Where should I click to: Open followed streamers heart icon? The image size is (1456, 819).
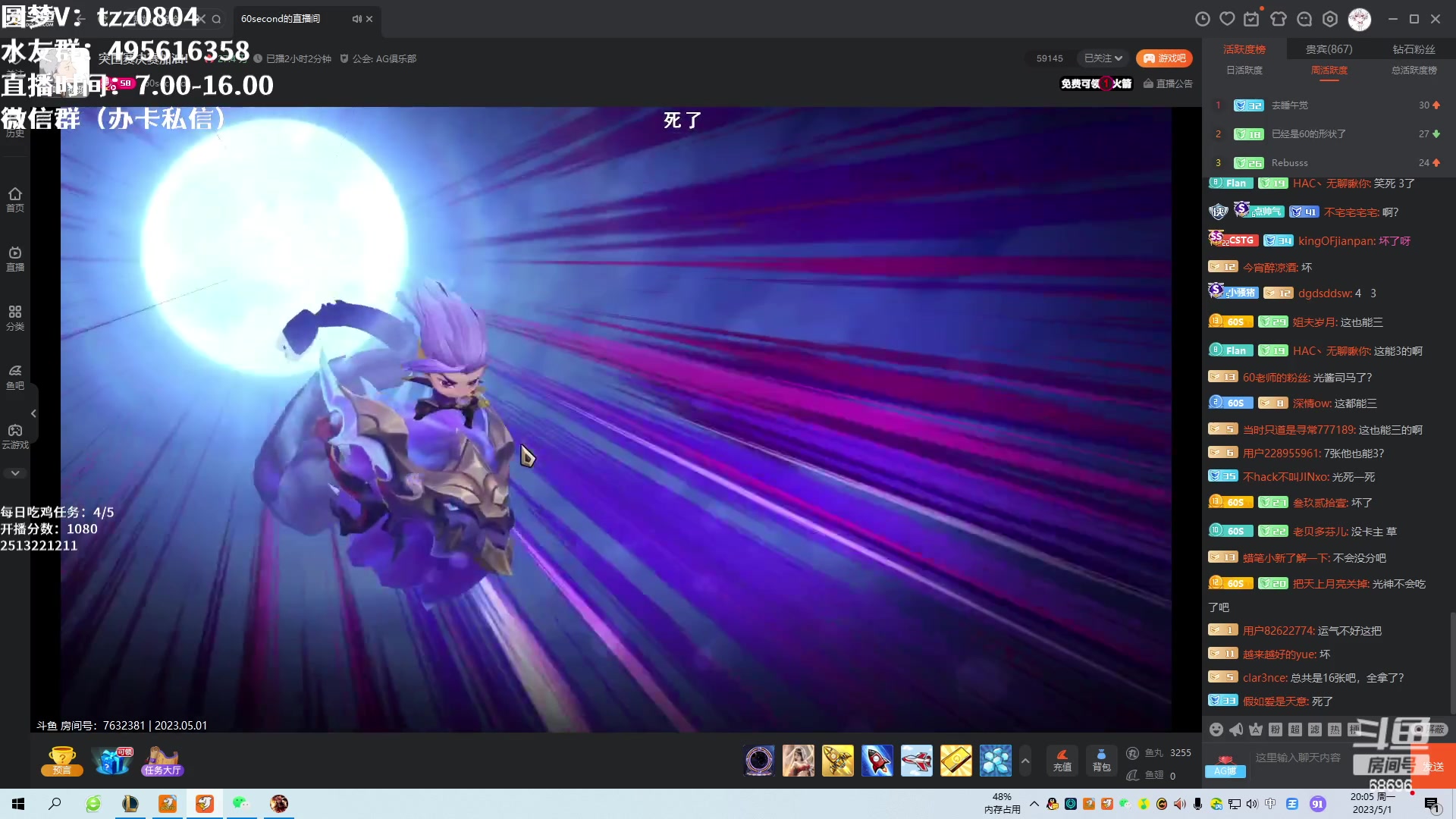[x=1228, y=19]
